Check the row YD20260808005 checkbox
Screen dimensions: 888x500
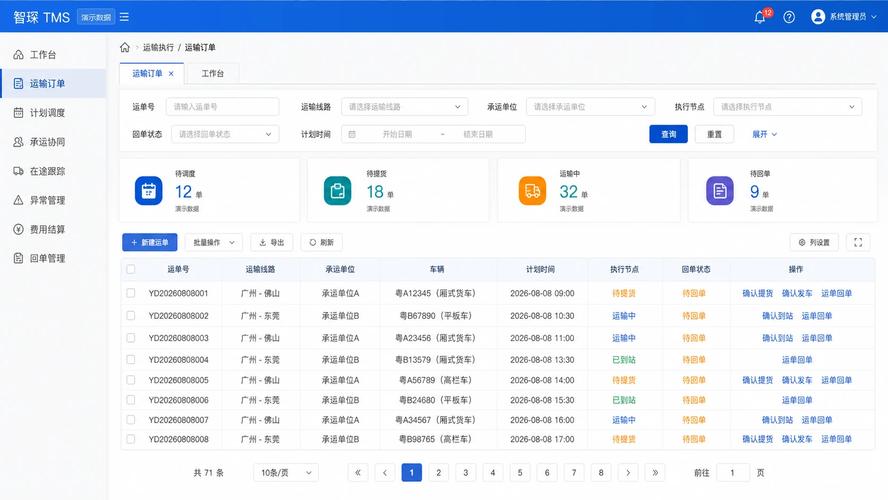tap(131, 379)
